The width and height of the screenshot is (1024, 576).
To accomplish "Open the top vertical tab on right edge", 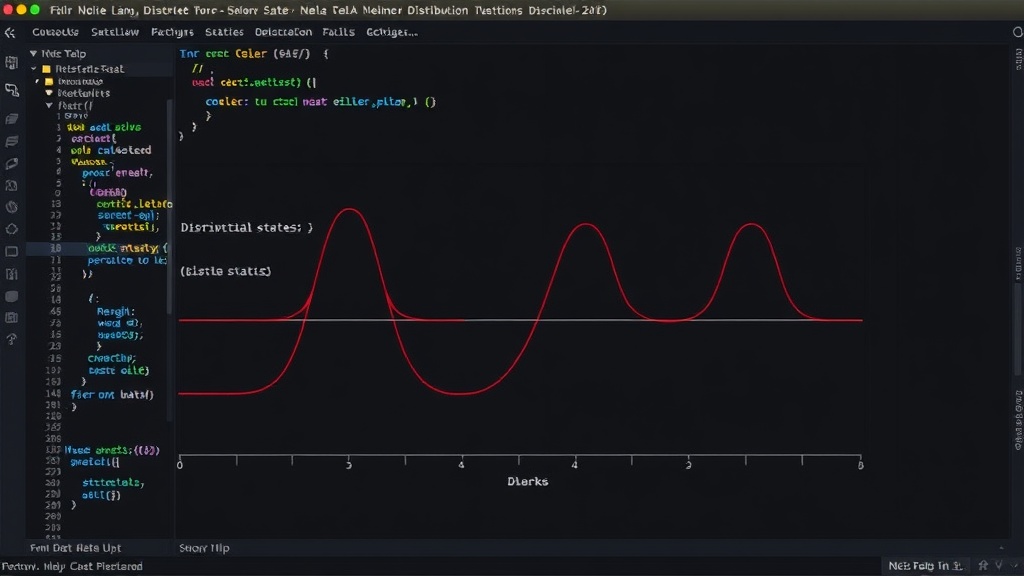I will pyautogui.click(x=1019, y=59).
